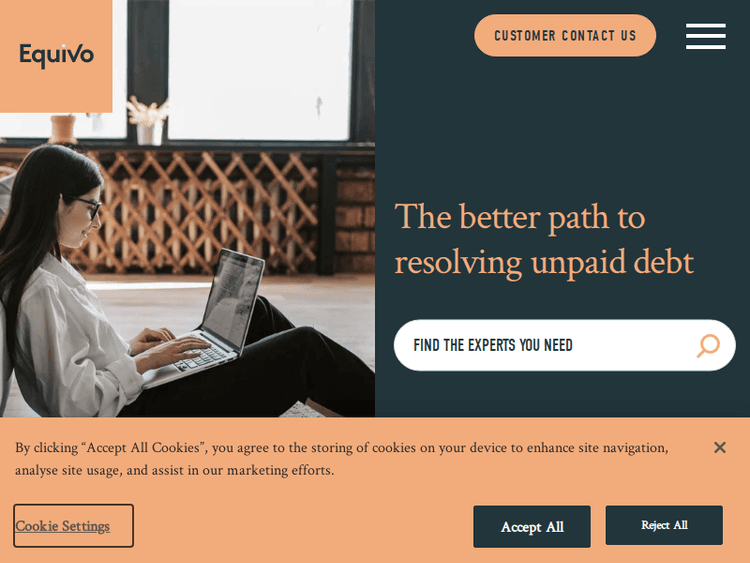The width and height of the screenshot is (750, 563).
Task: Click the bright window in the photo
Action: [x=259, y=70]
